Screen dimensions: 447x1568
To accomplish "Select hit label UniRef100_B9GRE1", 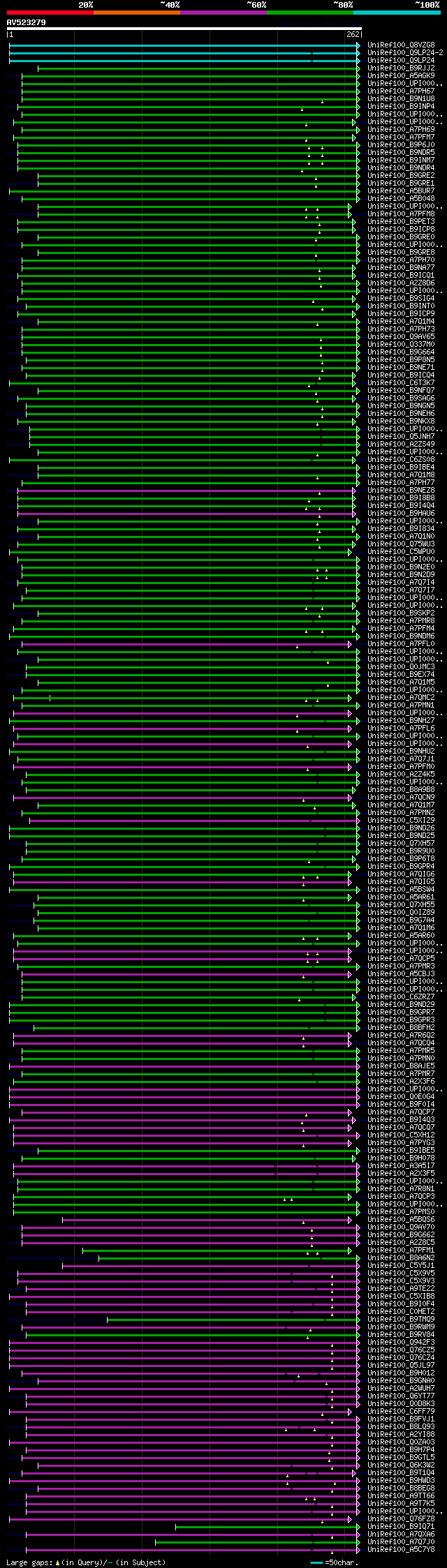I will 401,184.
